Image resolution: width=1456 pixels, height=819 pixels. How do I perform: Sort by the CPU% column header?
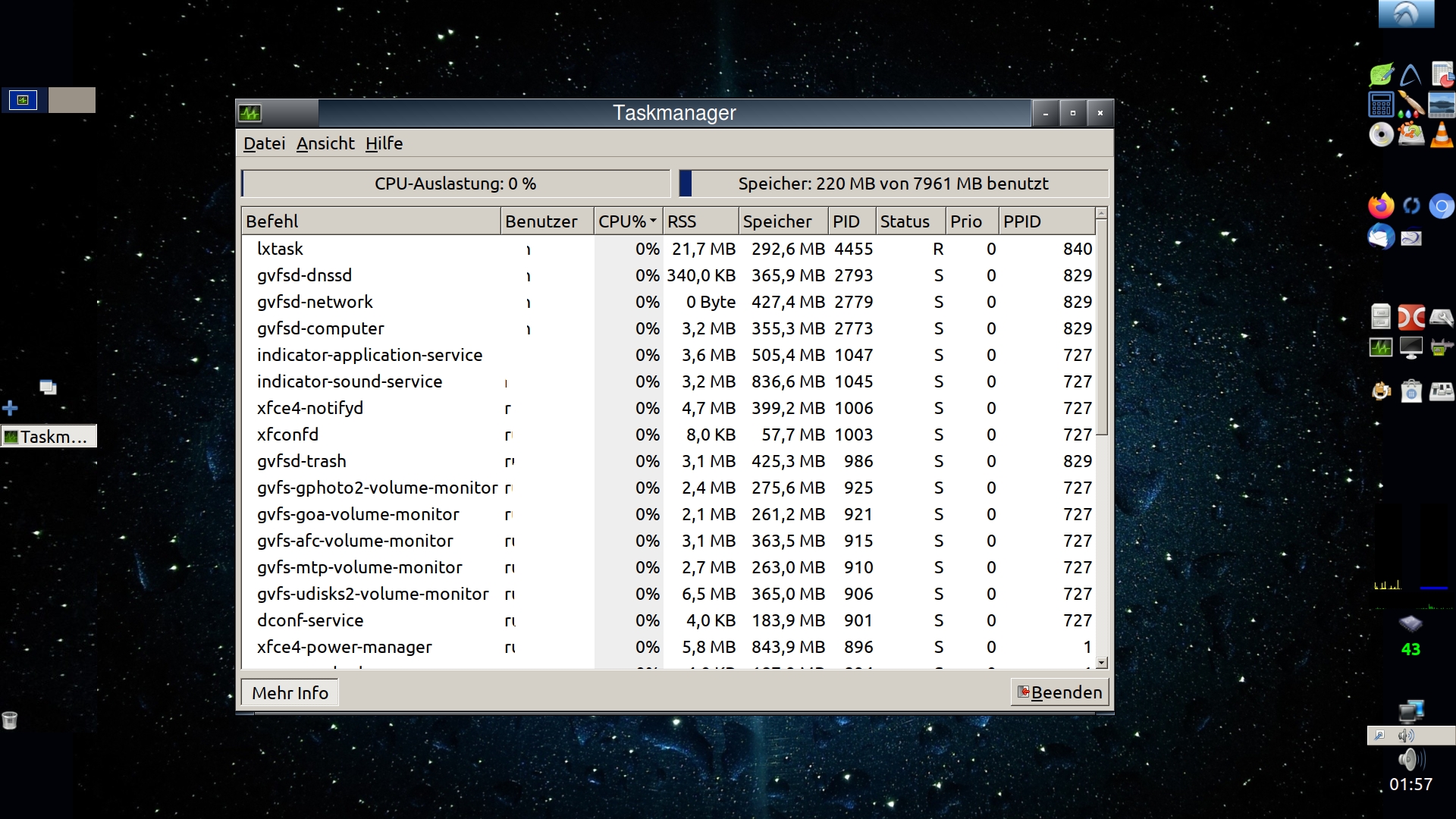pyautogui.click(x=626, y=221)
